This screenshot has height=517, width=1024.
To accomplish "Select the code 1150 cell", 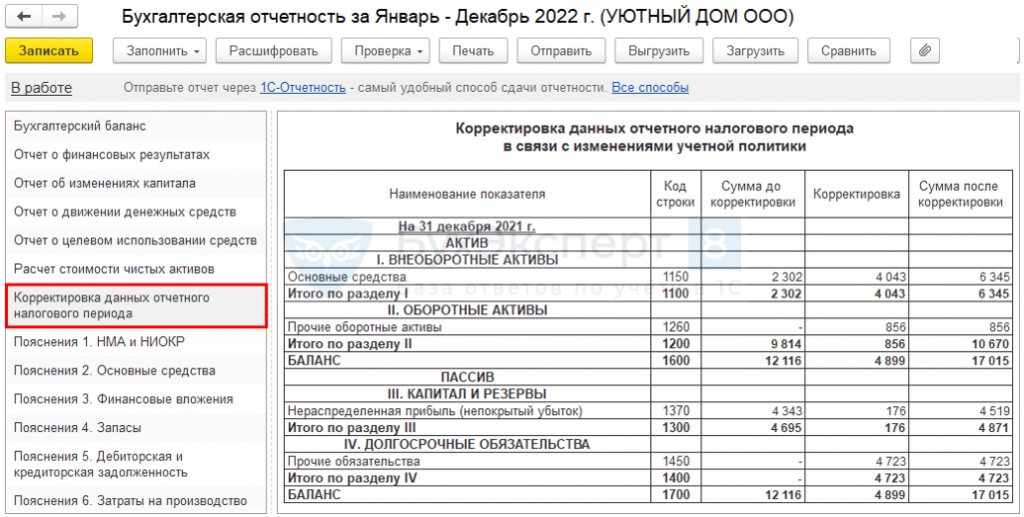I will tap(675, 277).
